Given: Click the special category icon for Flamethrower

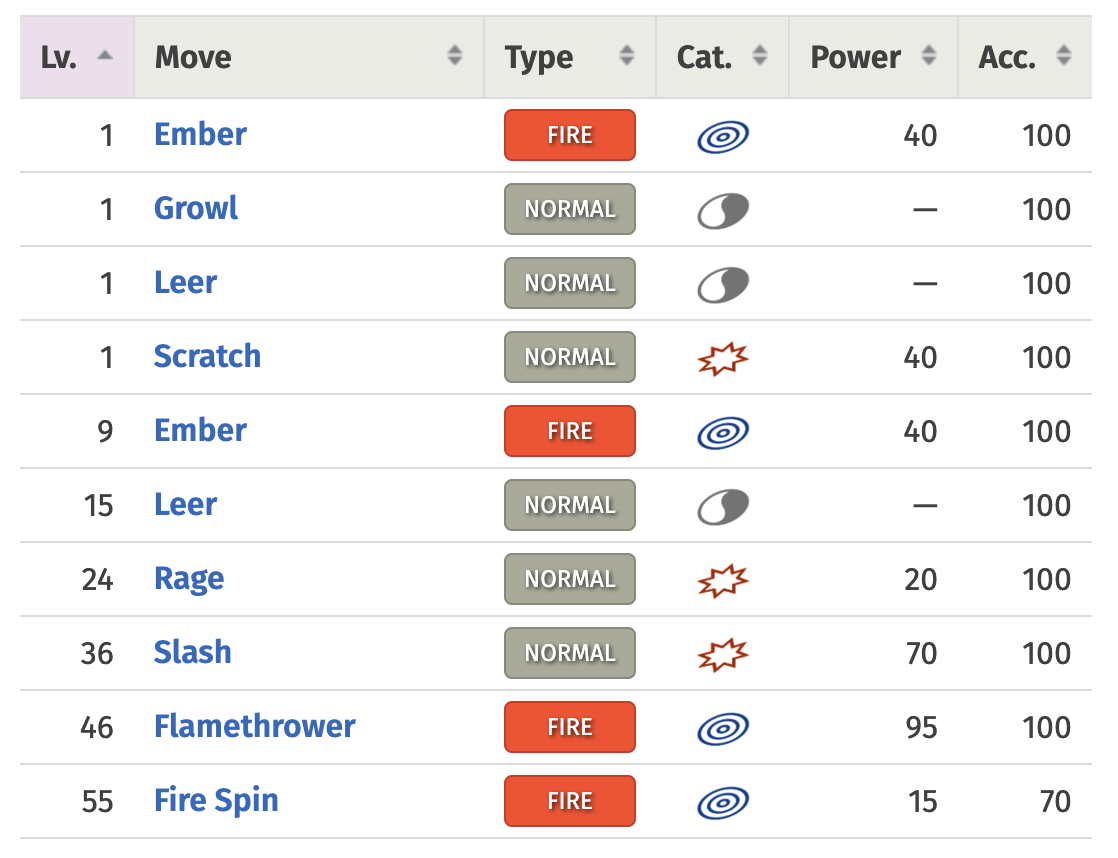Looking at the screenshot, I should (x=722, y=727).
